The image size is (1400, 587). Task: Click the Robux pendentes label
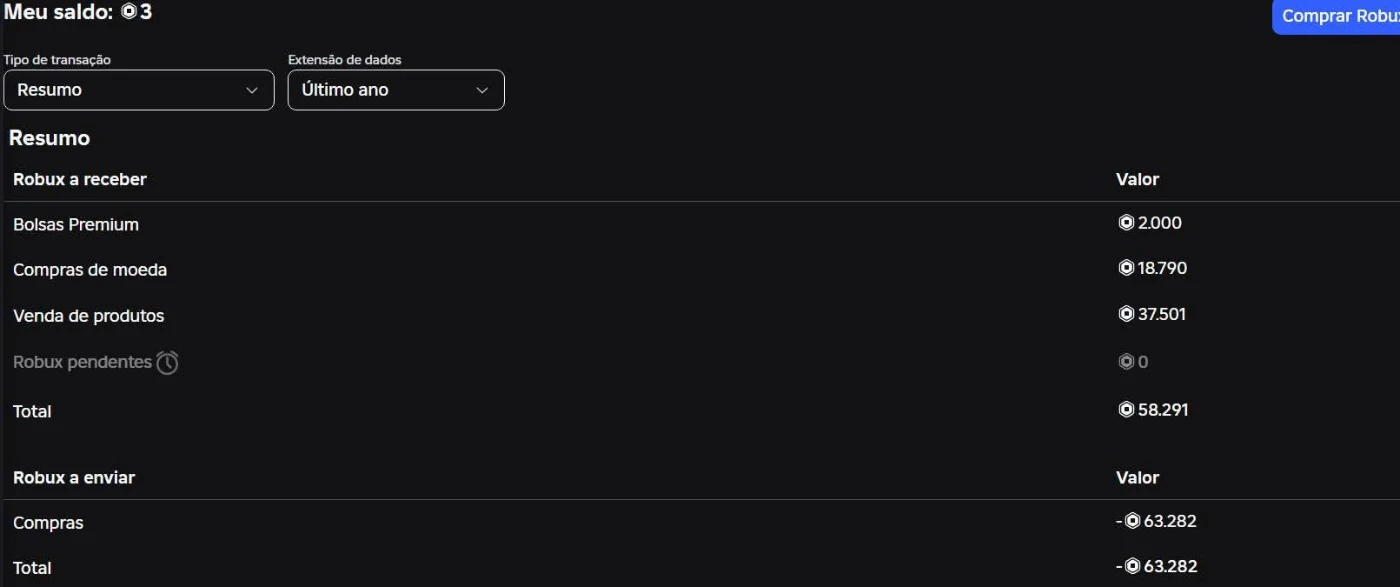tap(82, 362)
